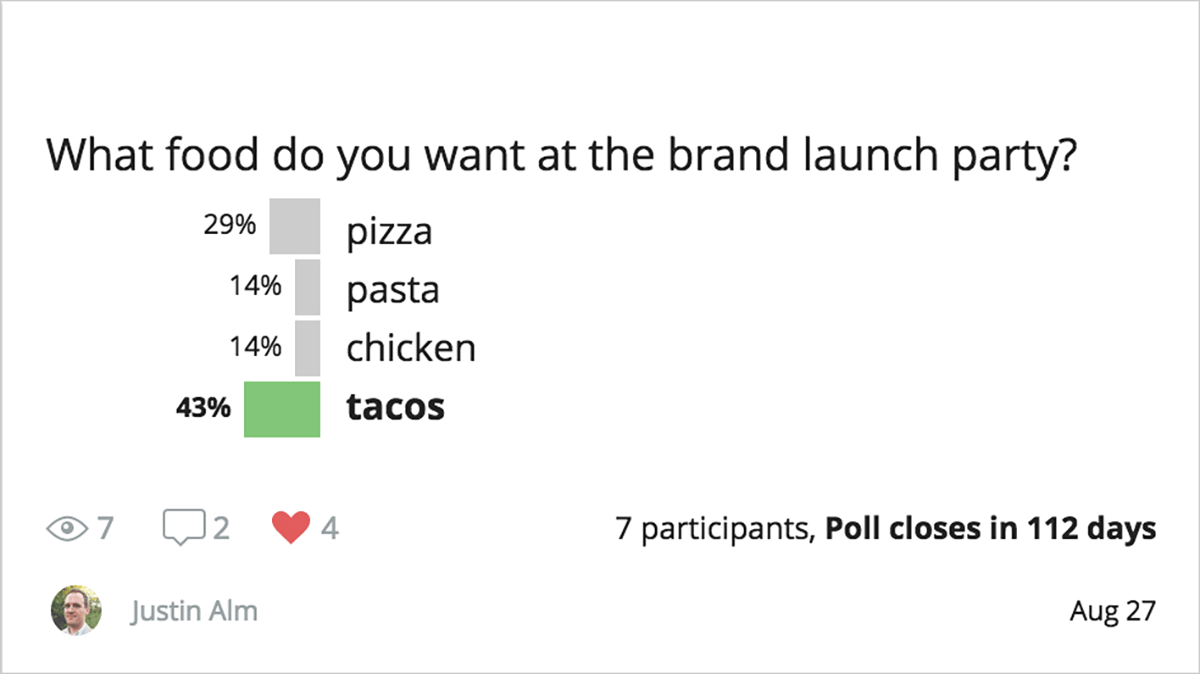Image resolution: width=1200 pixels, height=674 pixels.
Task: Click the red heart like icon
Action: pos(291,527)
